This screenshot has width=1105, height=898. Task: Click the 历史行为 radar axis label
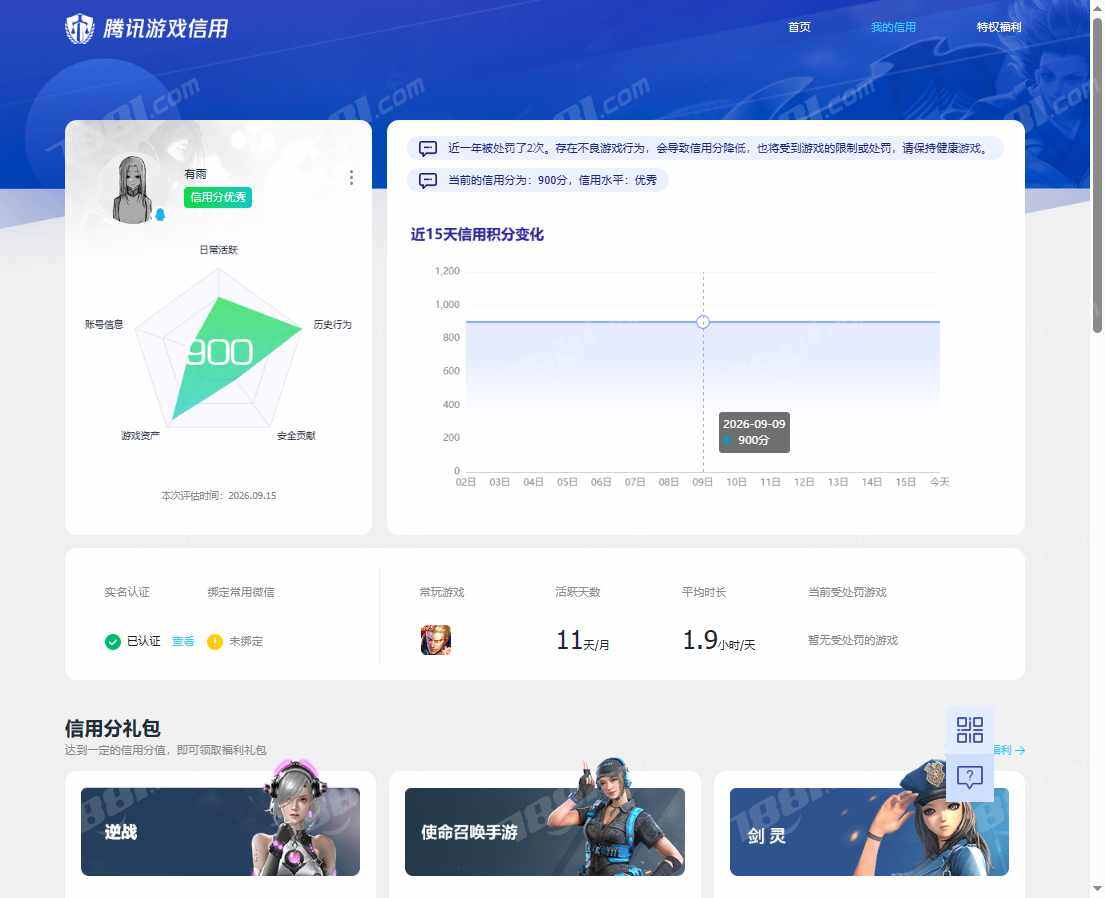(333, 324)
